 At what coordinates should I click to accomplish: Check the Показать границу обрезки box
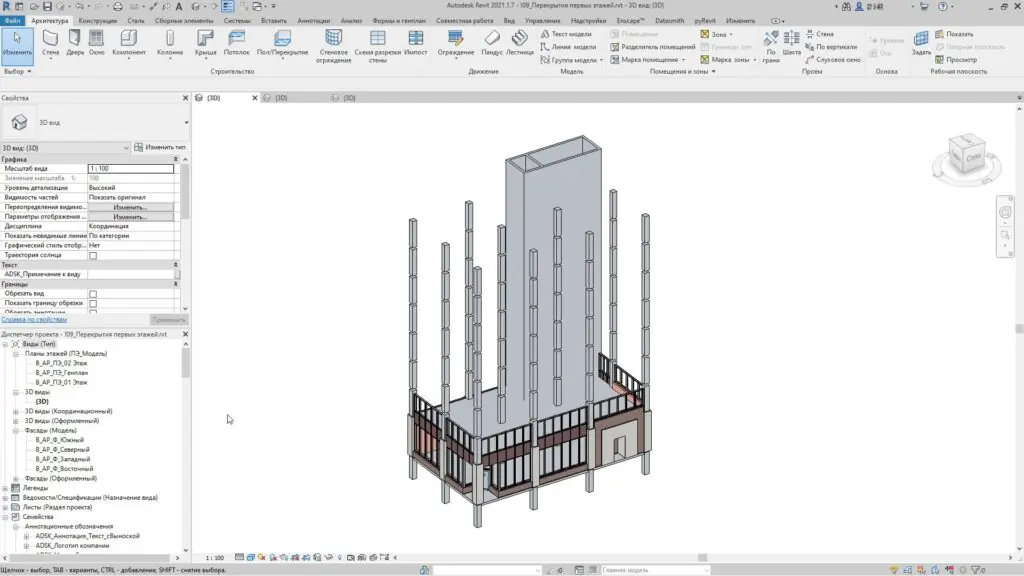click(93, 303)
